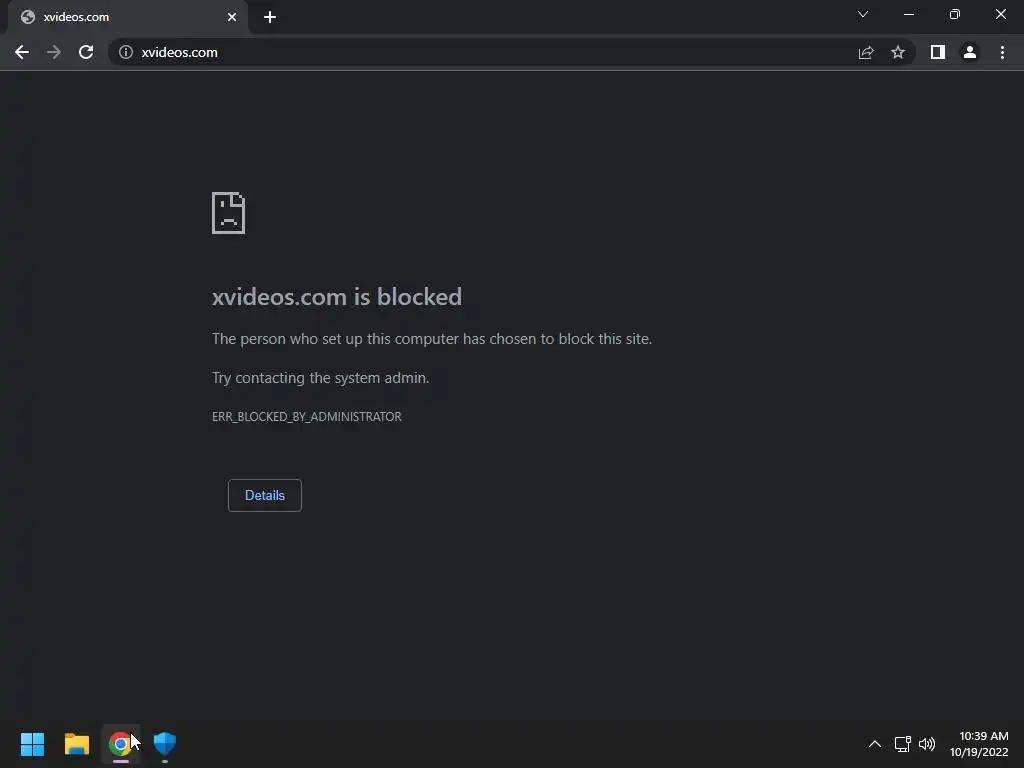This screenshot has width=1024, height=768.
Task: Open the volume control icon
Action: tap(927, 744)
